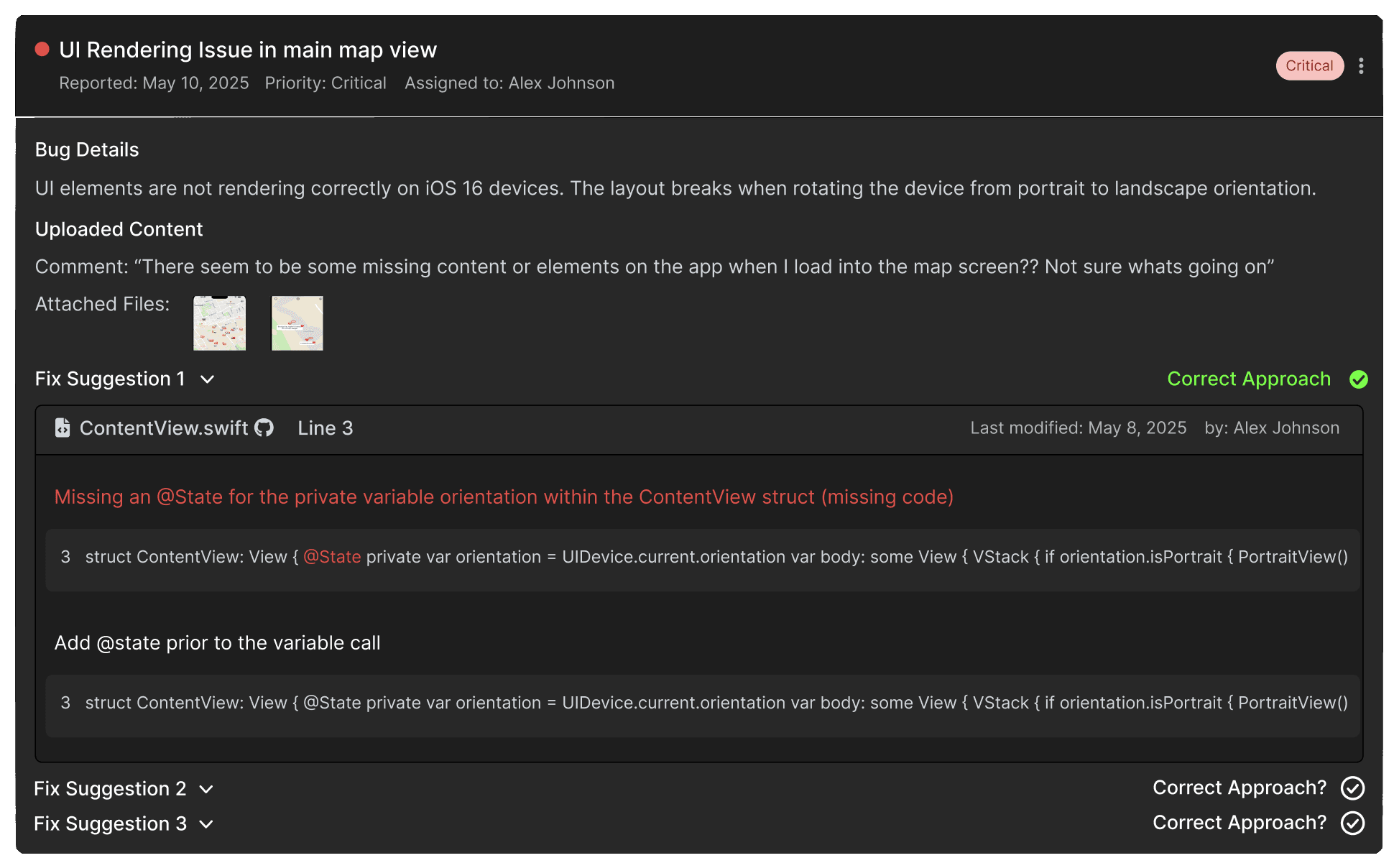The height and width of the screenshot is (868, 1394).
Task: Collapse the Fix Suggestion 1 chevron
Action: pyautogui.click(x=207, y=379)
